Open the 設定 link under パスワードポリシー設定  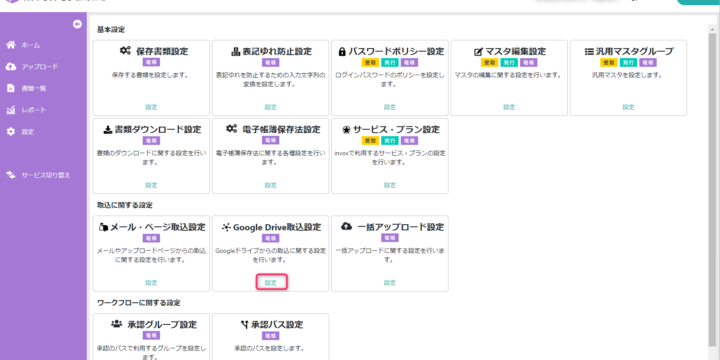tap(390, 107)
